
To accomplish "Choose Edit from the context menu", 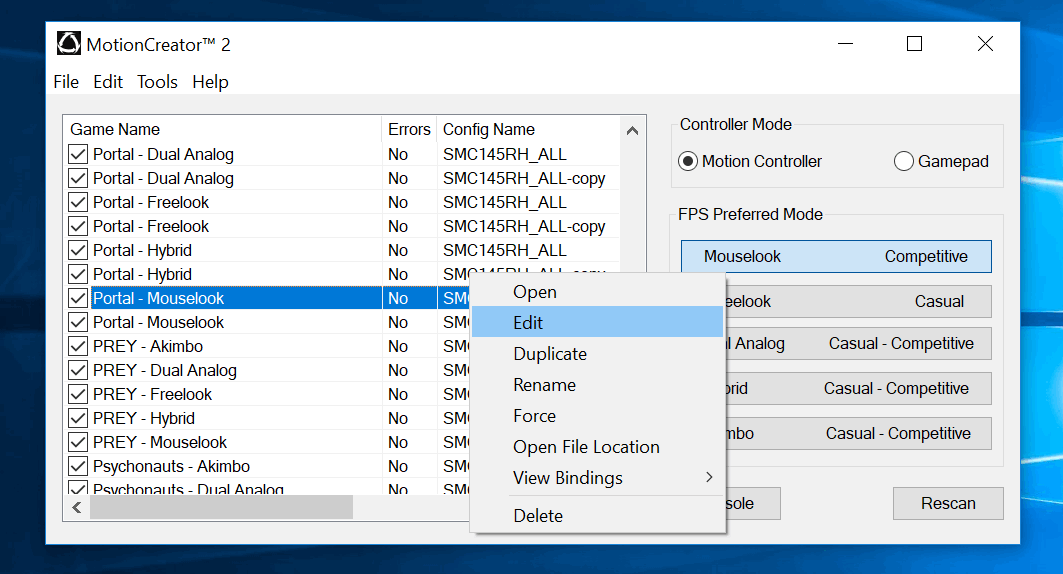I will [597, 323].
